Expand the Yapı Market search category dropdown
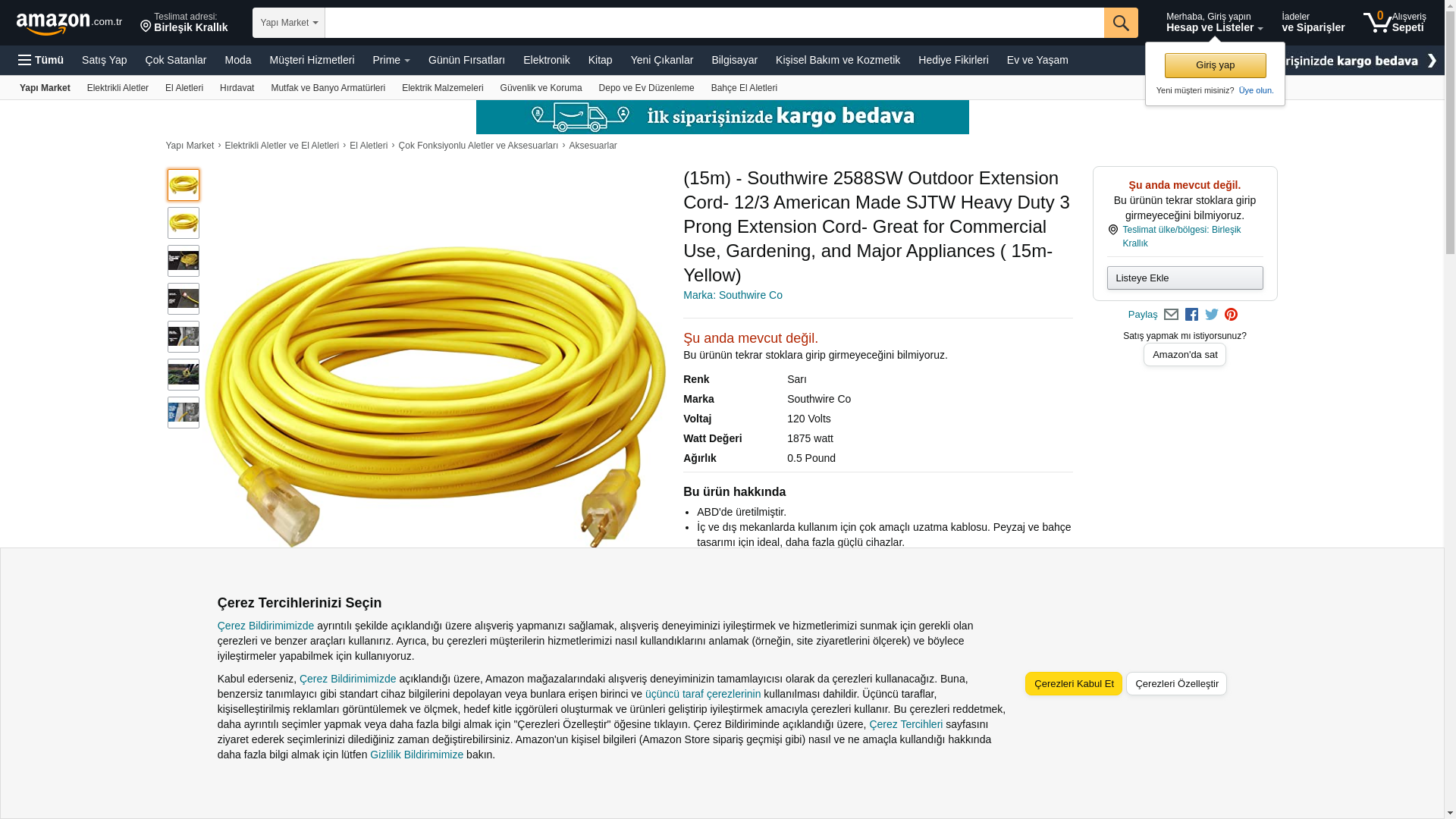 click(289, 23)
